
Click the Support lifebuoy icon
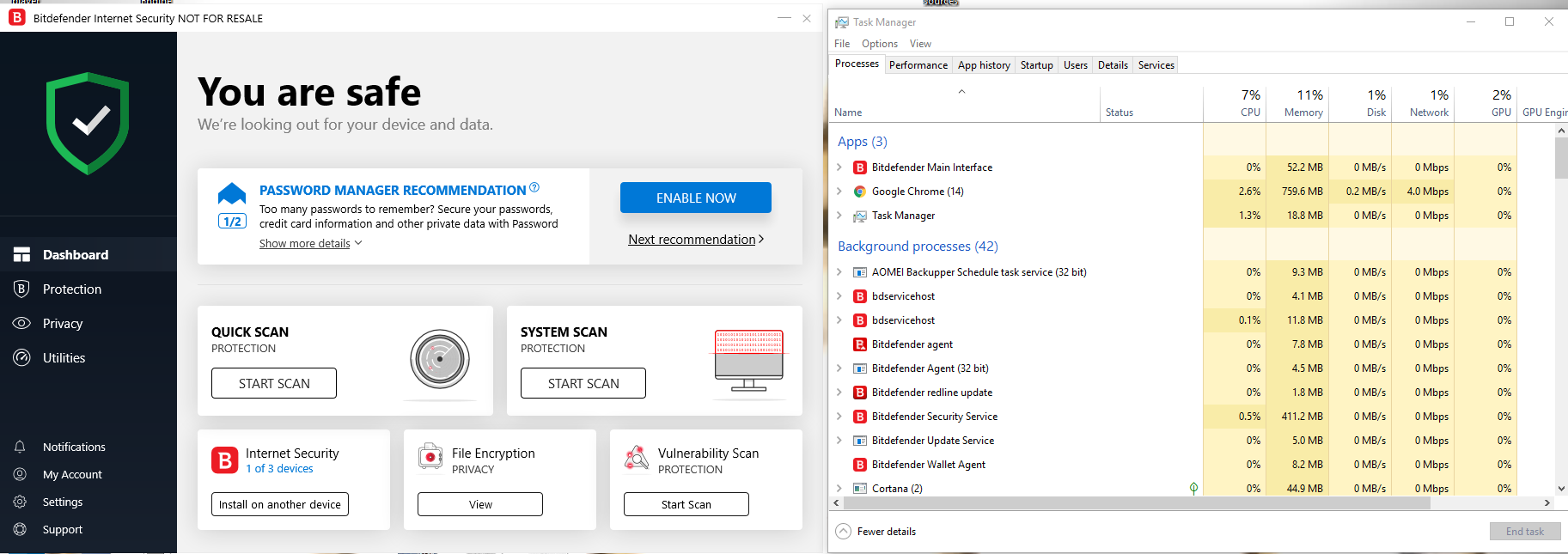tap(20, 530)
